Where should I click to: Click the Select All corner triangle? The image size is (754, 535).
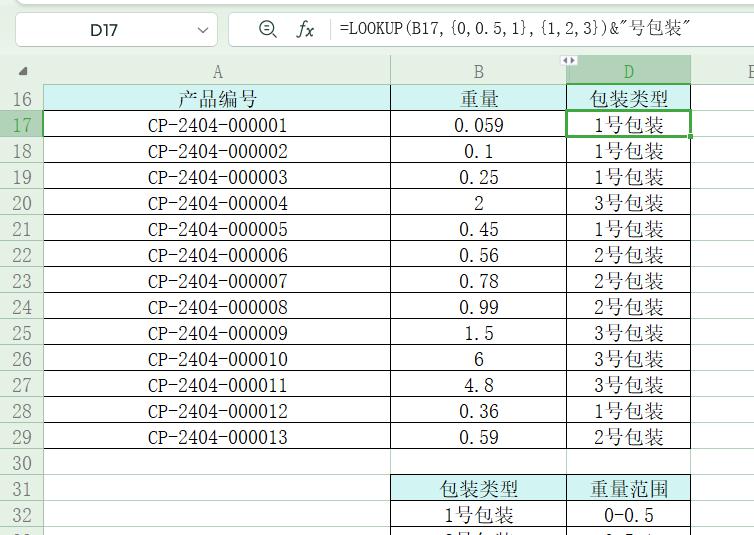click(x=22, y=72)
